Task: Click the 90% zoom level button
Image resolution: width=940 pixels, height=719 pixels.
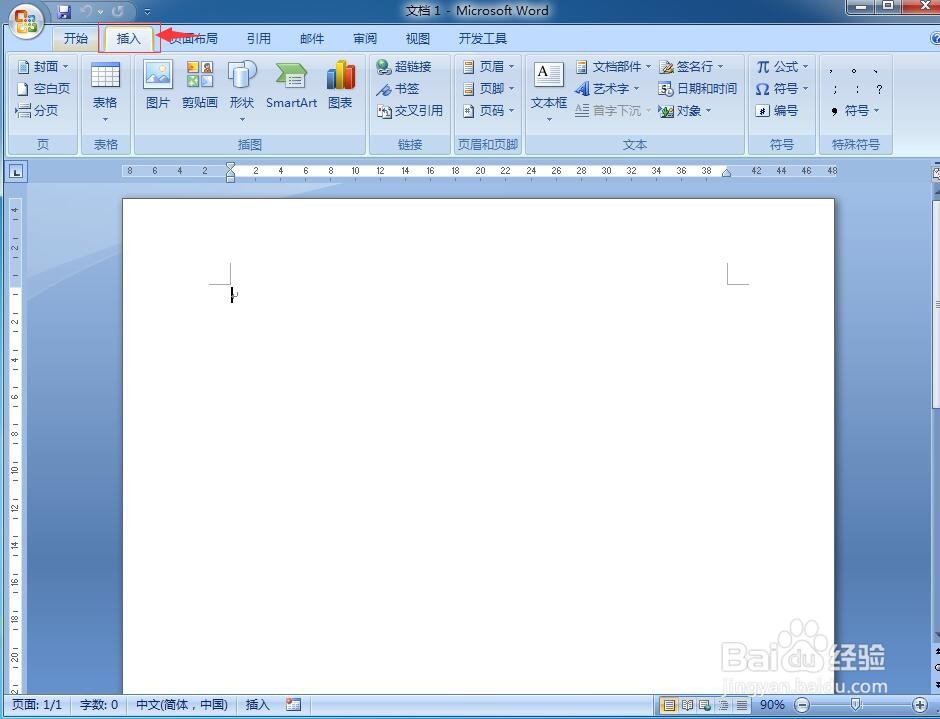Action: coord(772,705)
